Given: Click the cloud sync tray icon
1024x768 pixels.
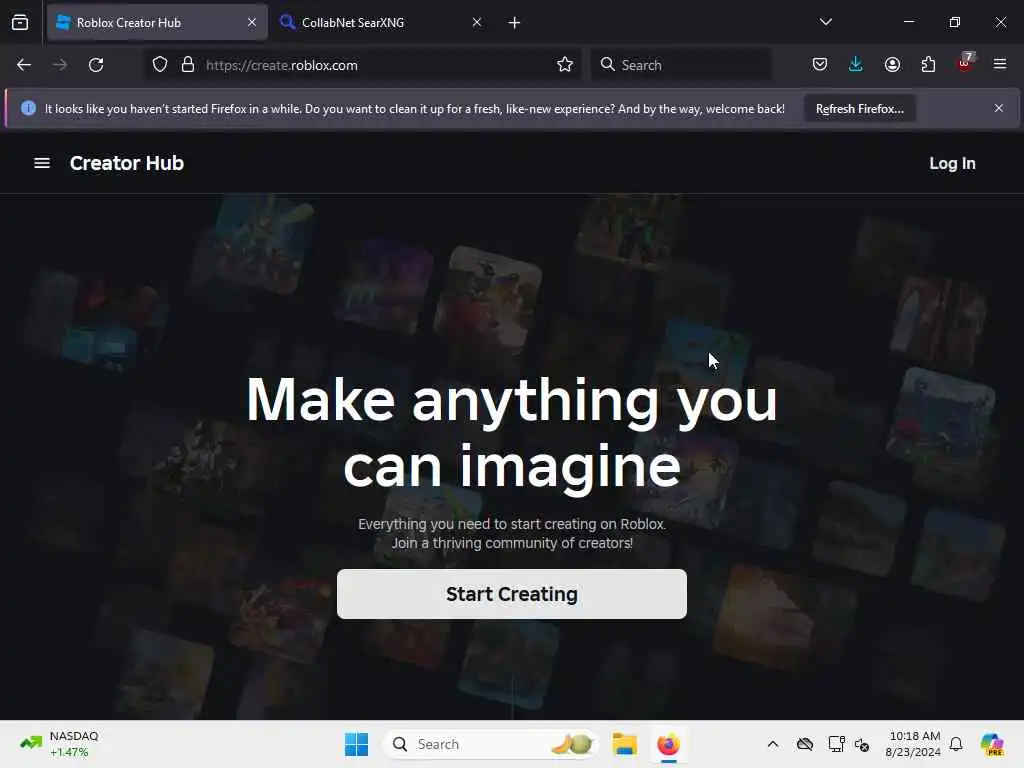Looking at the screenshot, I should (805, 744).
